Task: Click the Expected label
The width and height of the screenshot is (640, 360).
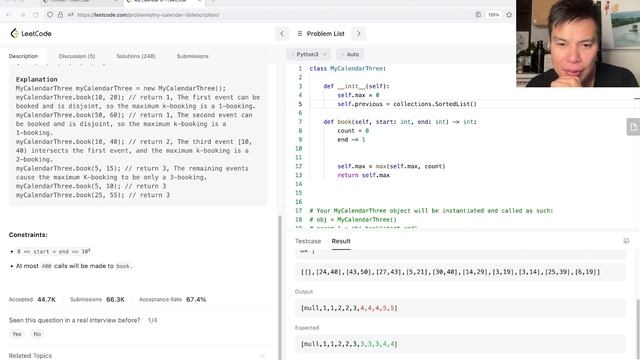Action: coord(307,327)
